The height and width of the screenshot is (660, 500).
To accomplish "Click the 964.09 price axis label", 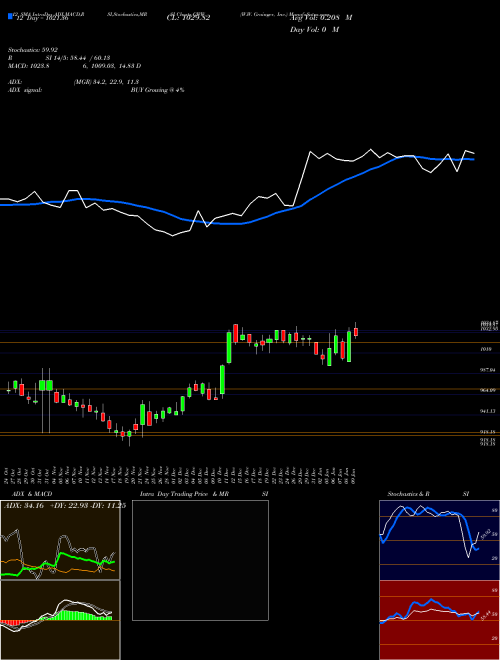I will 487,390.
